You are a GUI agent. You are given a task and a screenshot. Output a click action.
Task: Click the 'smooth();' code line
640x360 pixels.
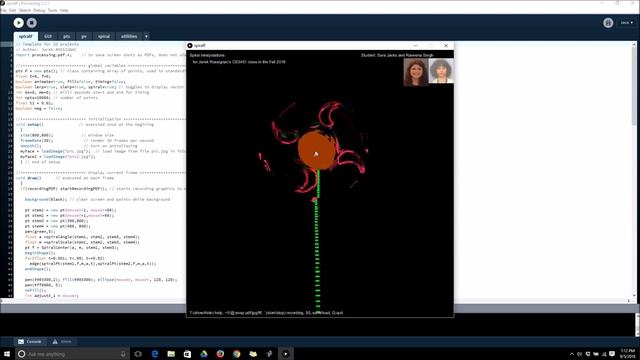(x=31, y=146)
